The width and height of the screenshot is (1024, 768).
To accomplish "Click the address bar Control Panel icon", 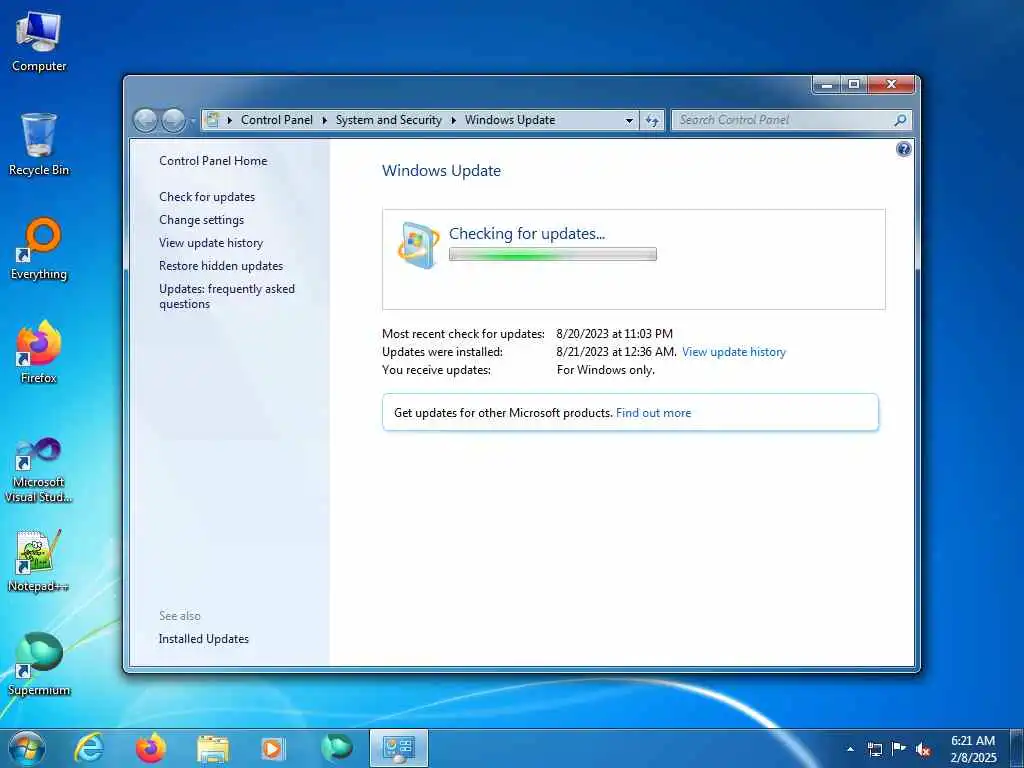I will coord(212,120).
